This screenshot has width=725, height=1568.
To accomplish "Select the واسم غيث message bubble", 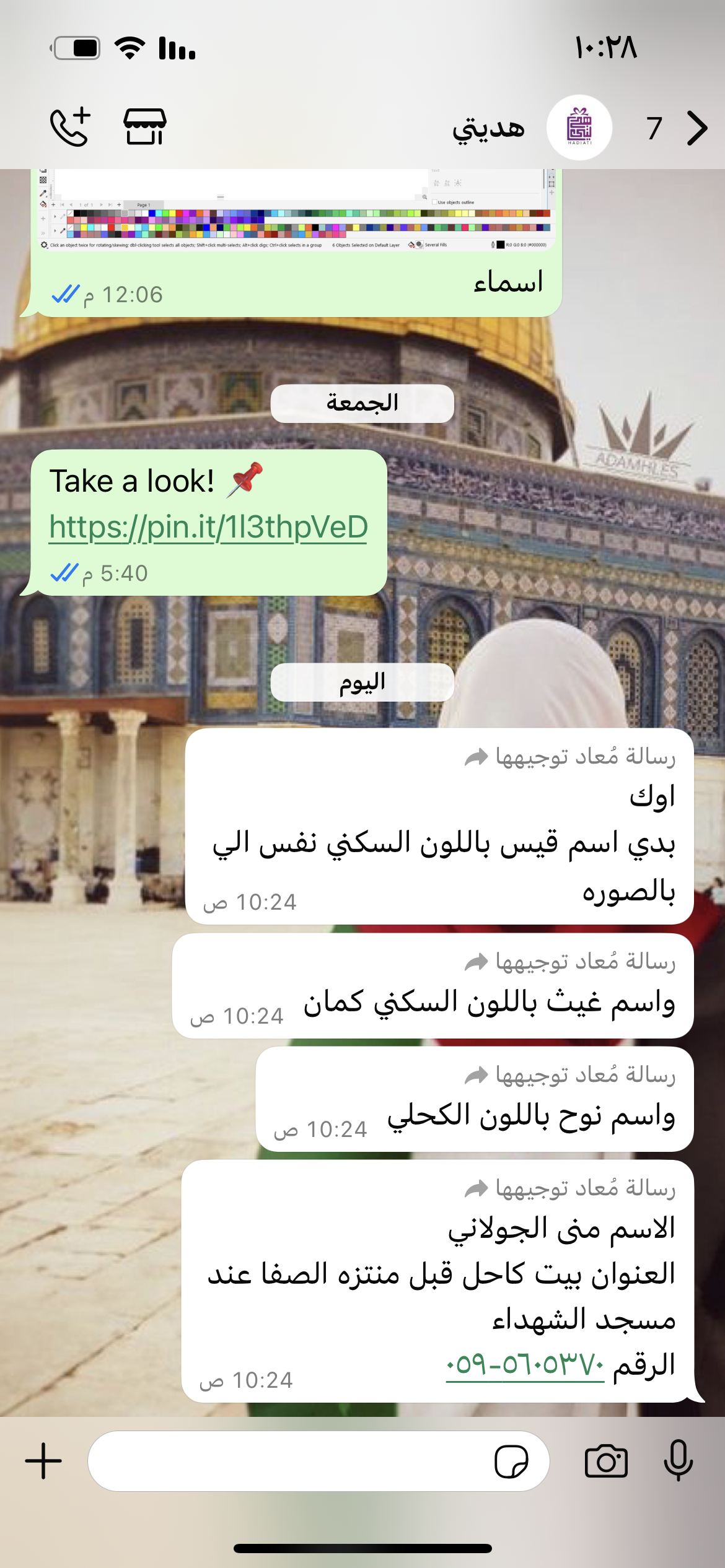I will [433, 986].
